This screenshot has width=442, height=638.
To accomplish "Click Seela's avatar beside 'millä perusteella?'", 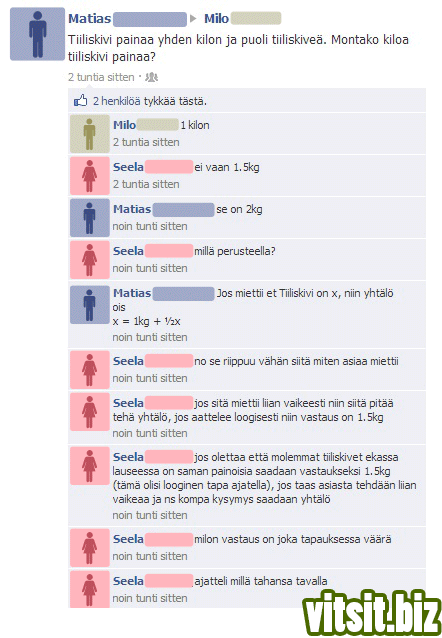I will tap(90, 260).
